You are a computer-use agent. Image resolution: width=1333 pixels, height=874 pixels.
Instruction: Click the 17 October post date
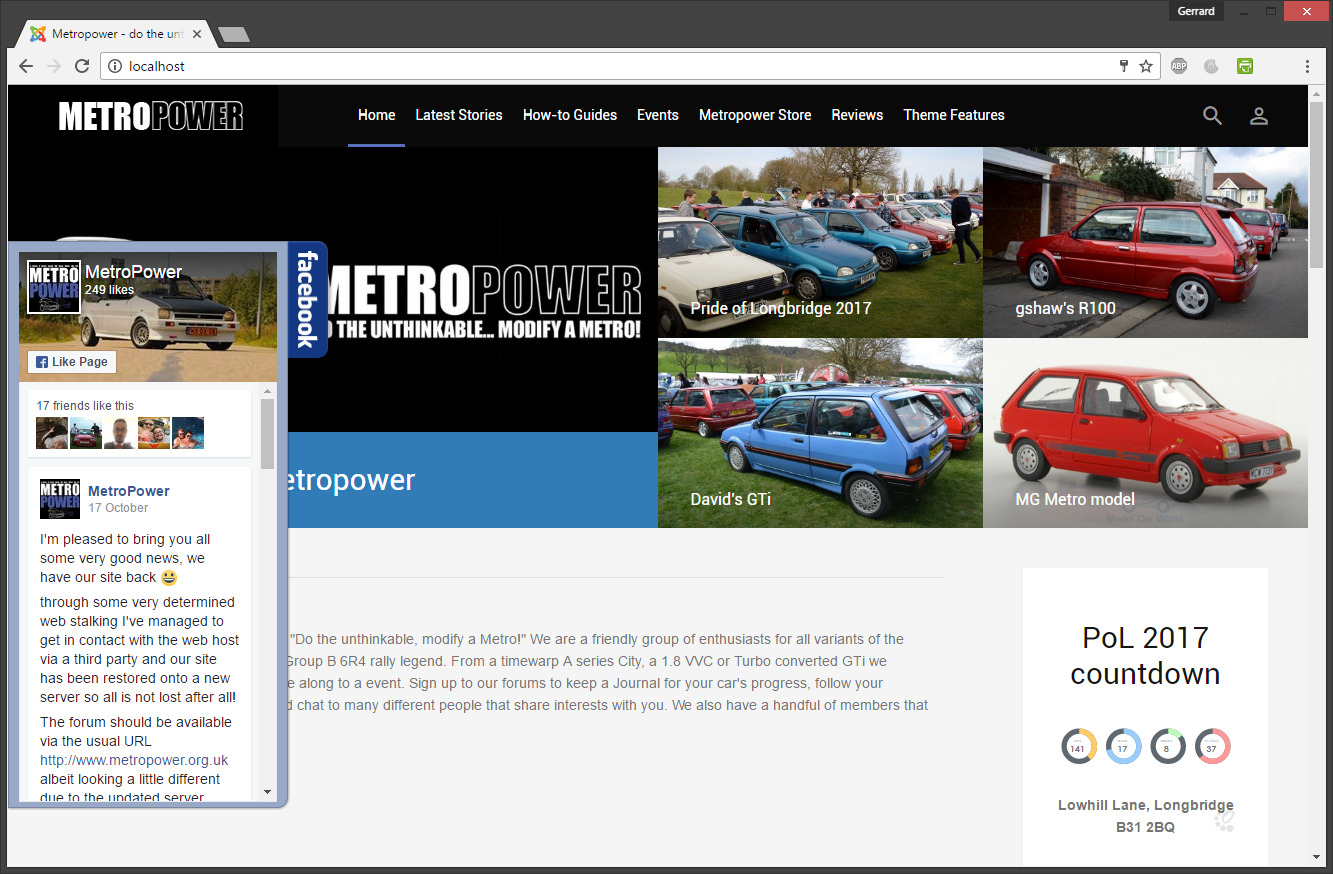pos(118,508)
